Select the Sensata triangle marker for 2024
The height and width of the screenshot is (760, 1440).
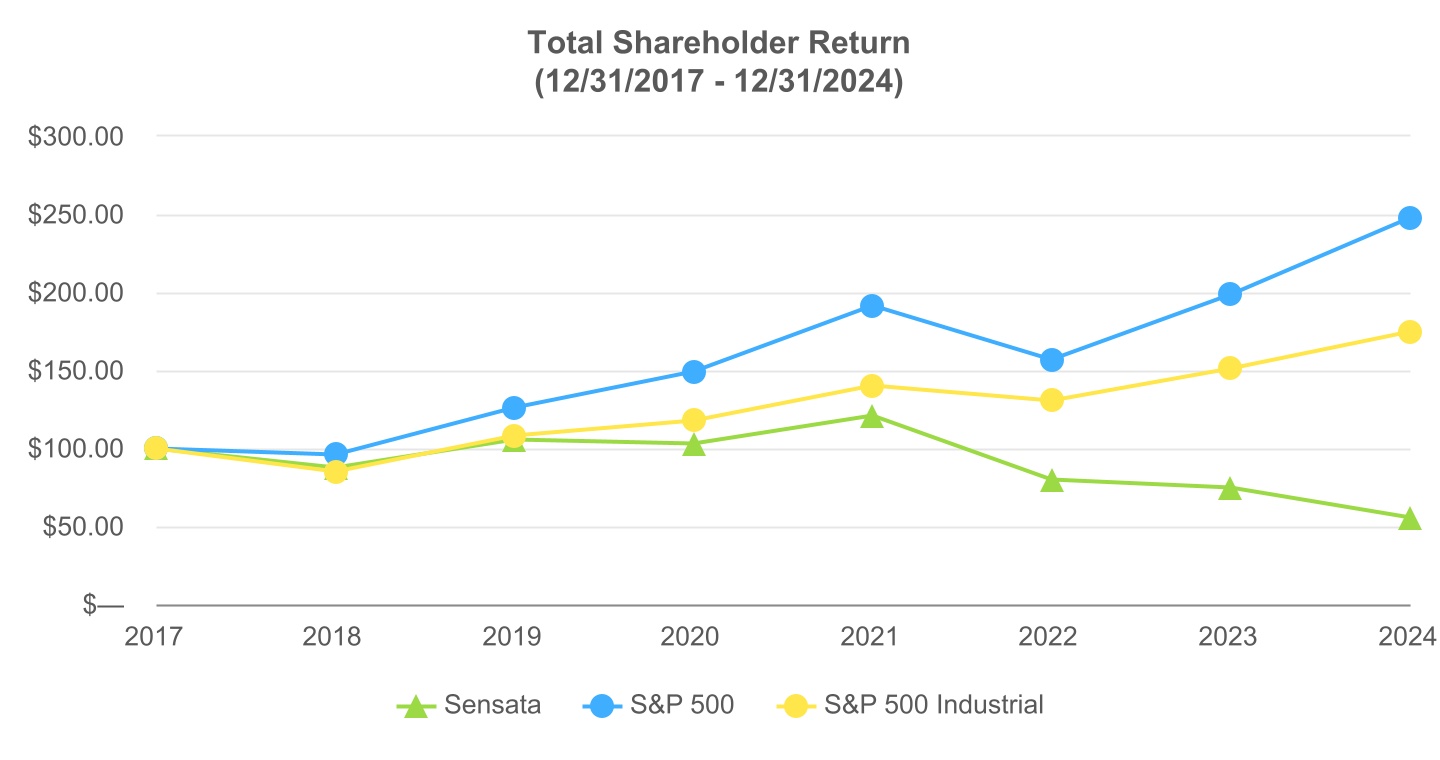point(1409,518)
